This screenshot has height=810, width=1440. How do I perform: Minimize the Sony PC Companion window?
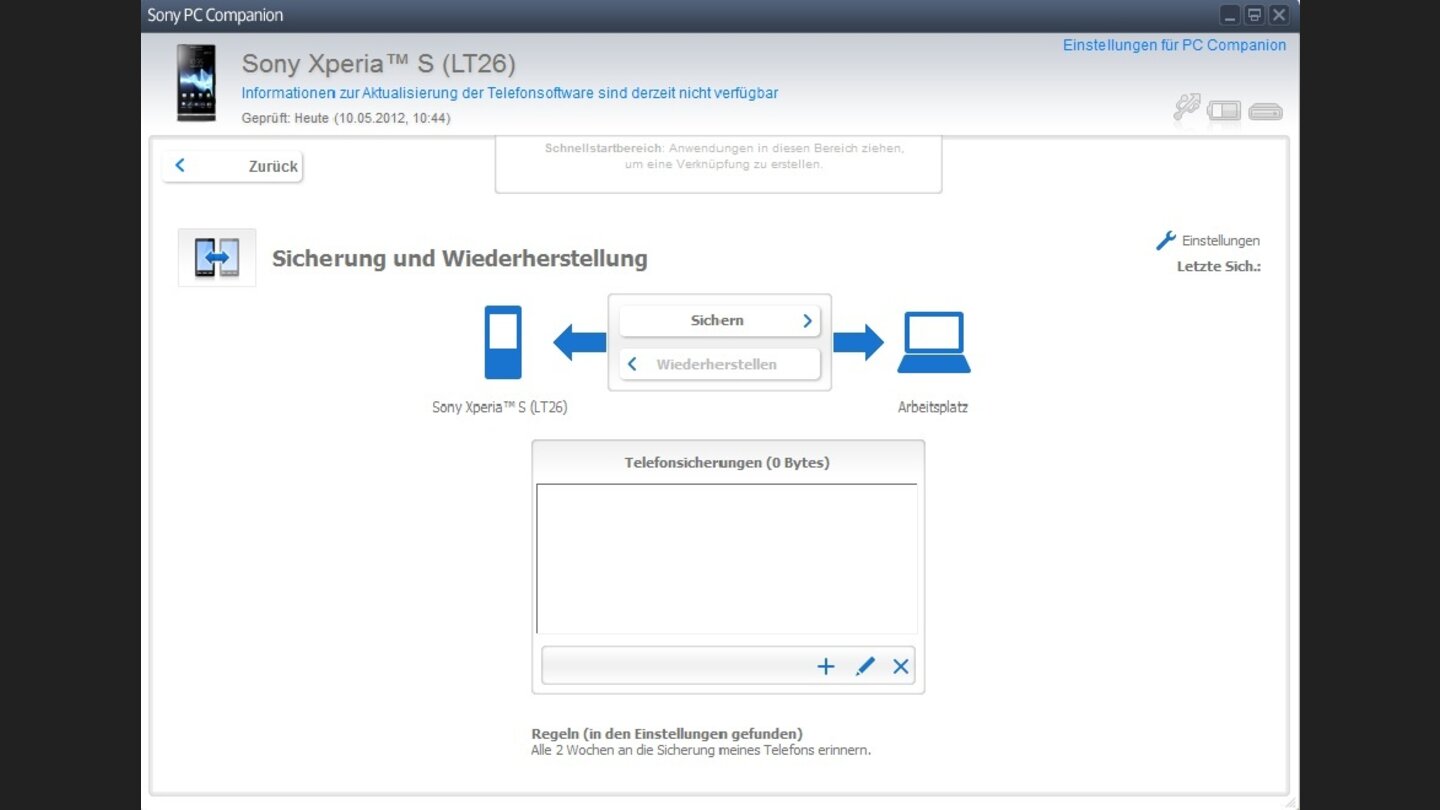pyautogui.click(x=1230, y=15)
